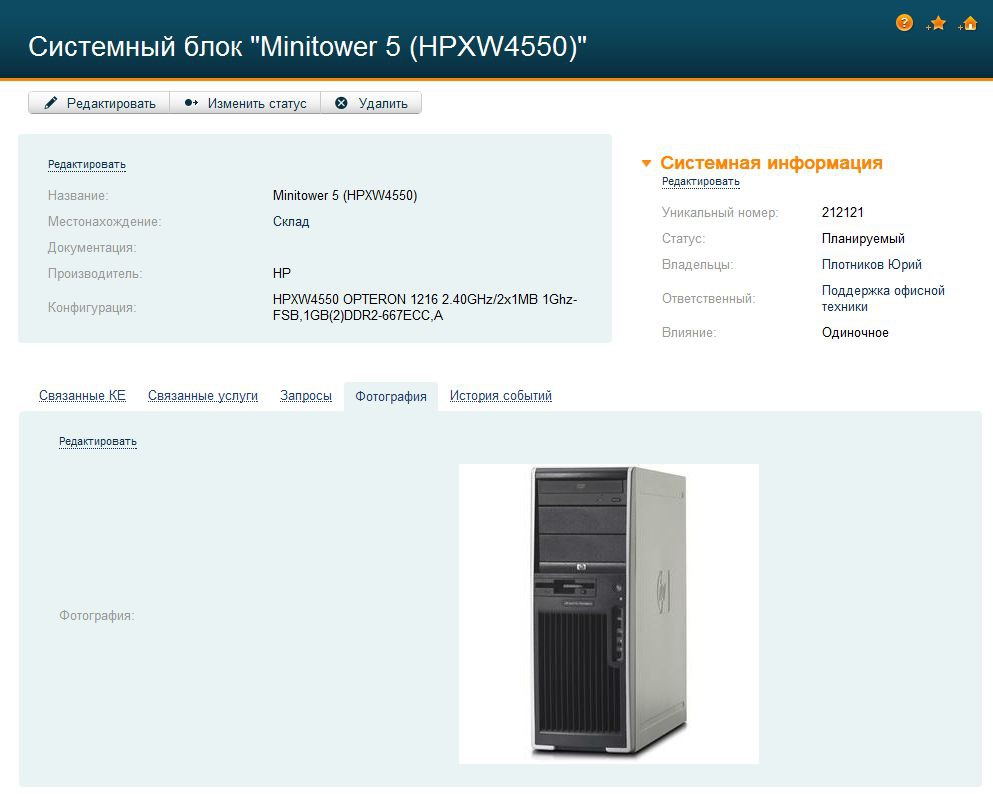Click Редактировать link in the photo panel
Screen dimensions: 993x794
tap(98, 441)
